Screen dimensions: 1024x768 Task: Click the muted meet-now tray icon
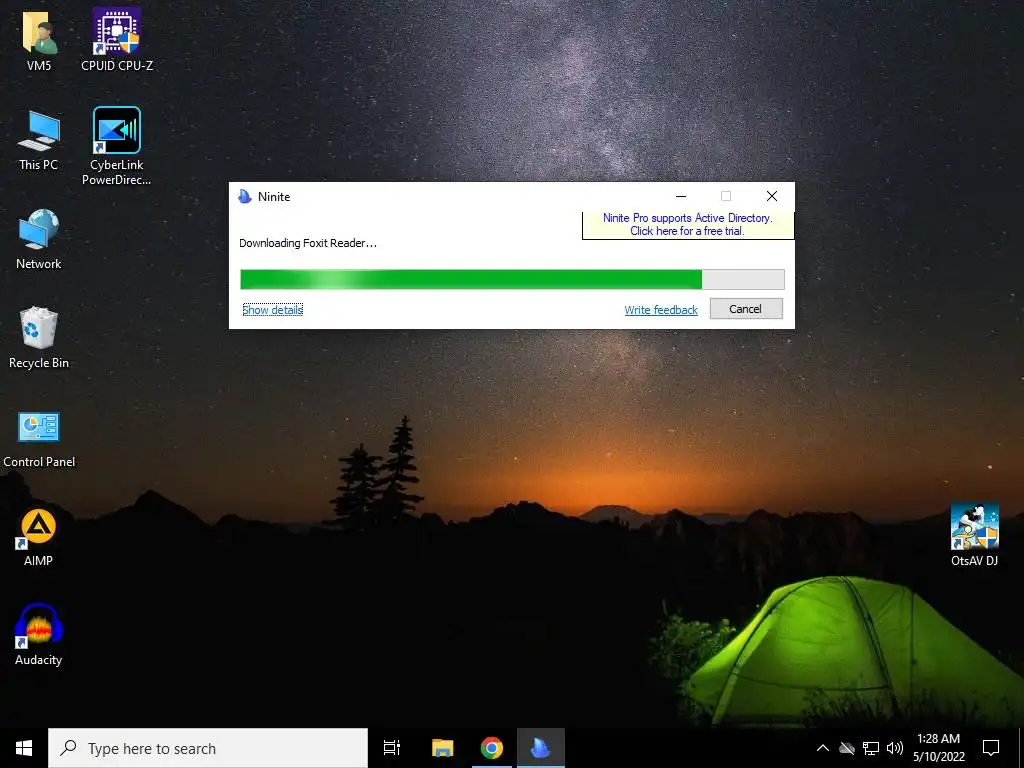point(847,748)
